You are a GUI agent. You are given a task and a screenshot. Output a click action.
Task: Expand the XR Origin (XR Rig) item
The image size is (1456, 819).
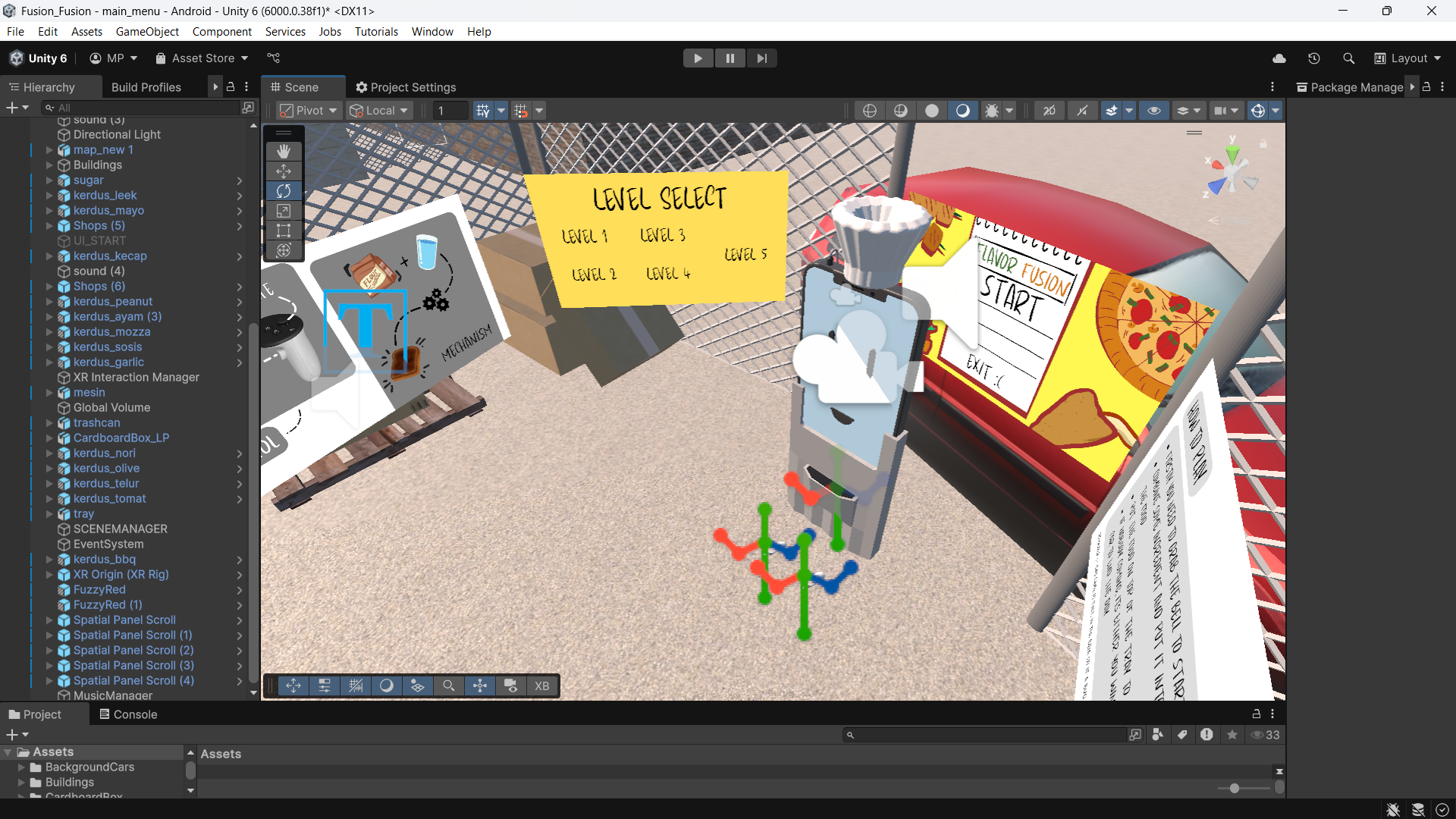[x=49, y=575]
